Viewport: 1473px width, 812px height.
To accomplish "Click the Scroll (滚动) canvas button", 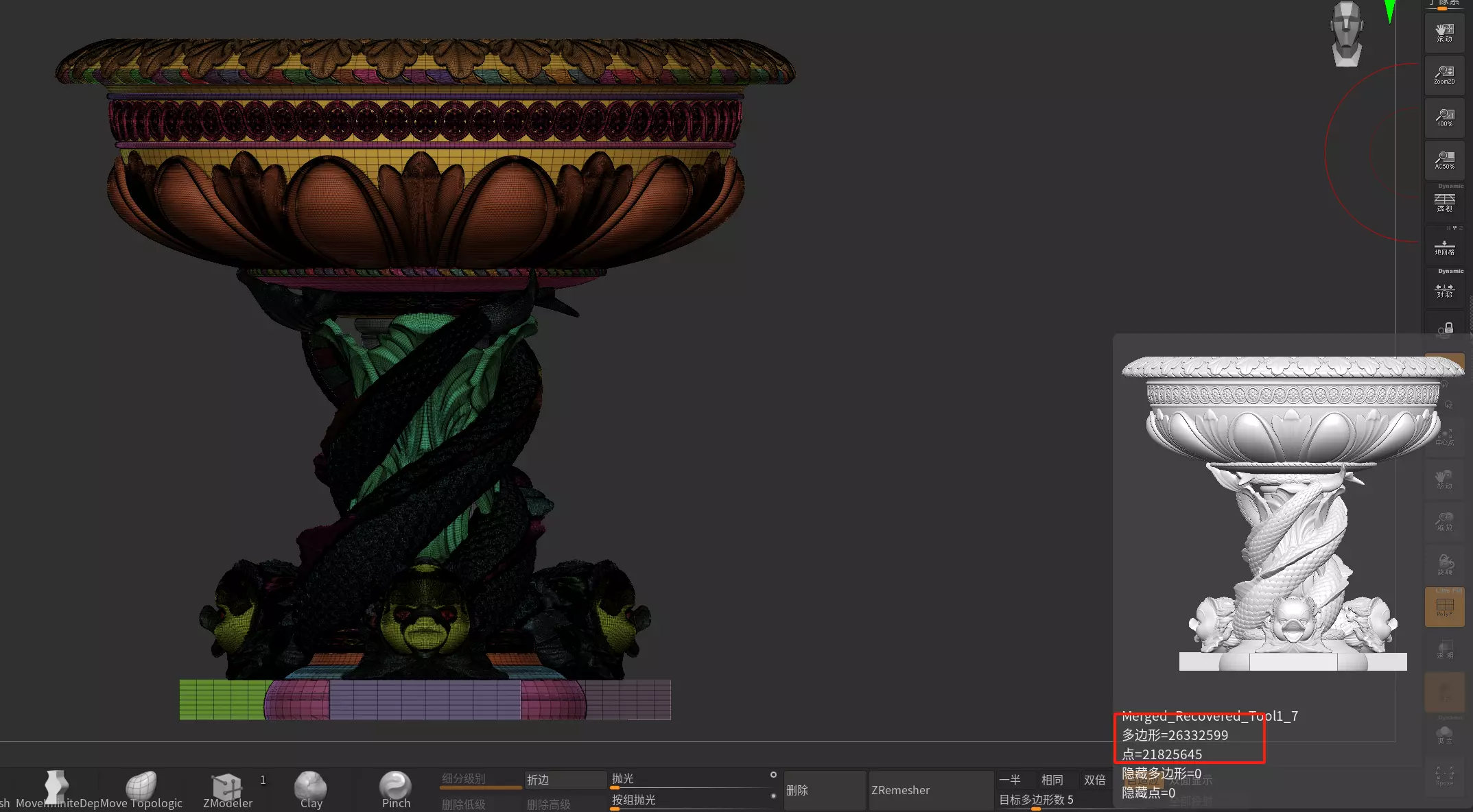I will click(x=1444, y=32).
